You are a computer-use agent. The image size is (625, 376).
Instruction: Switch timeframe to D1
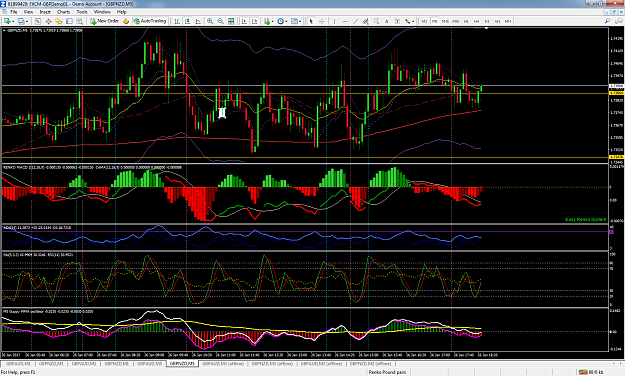(487, 21)
